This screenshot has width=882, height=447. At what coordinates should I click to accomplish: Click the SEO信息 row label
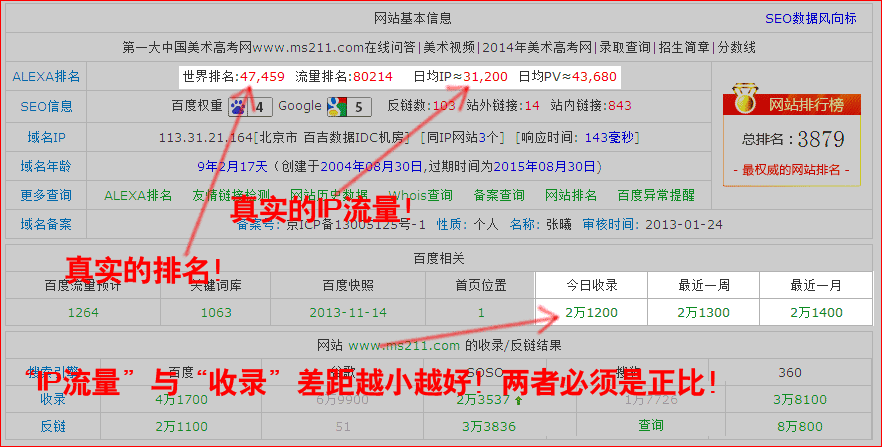click(x=46, y=106)
